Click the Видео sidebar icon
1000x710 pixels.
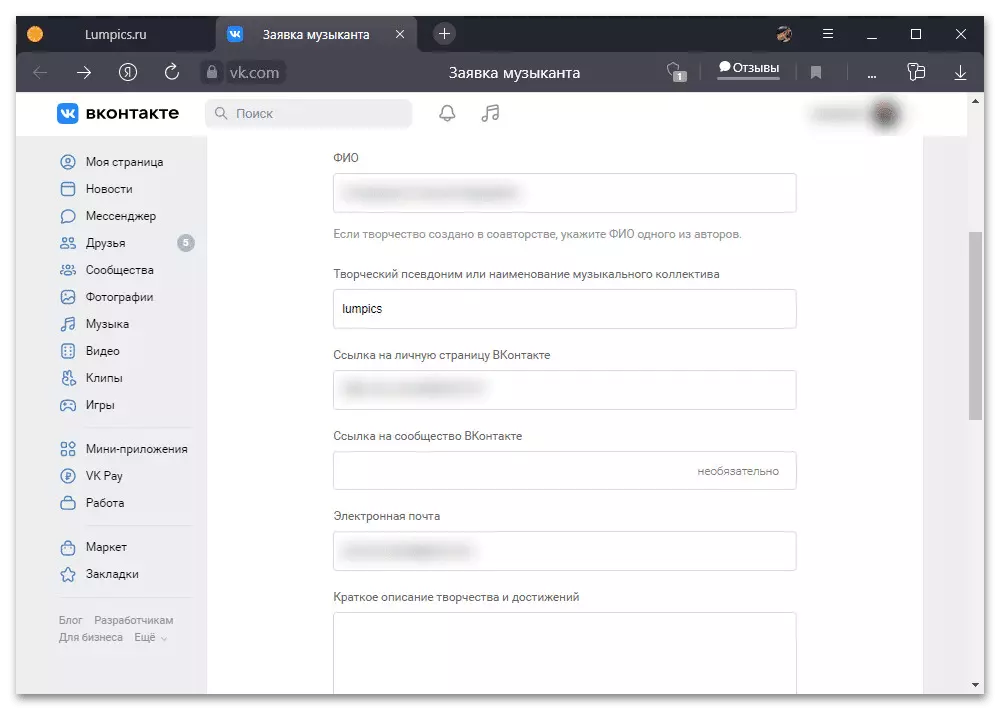pos(68,351)
